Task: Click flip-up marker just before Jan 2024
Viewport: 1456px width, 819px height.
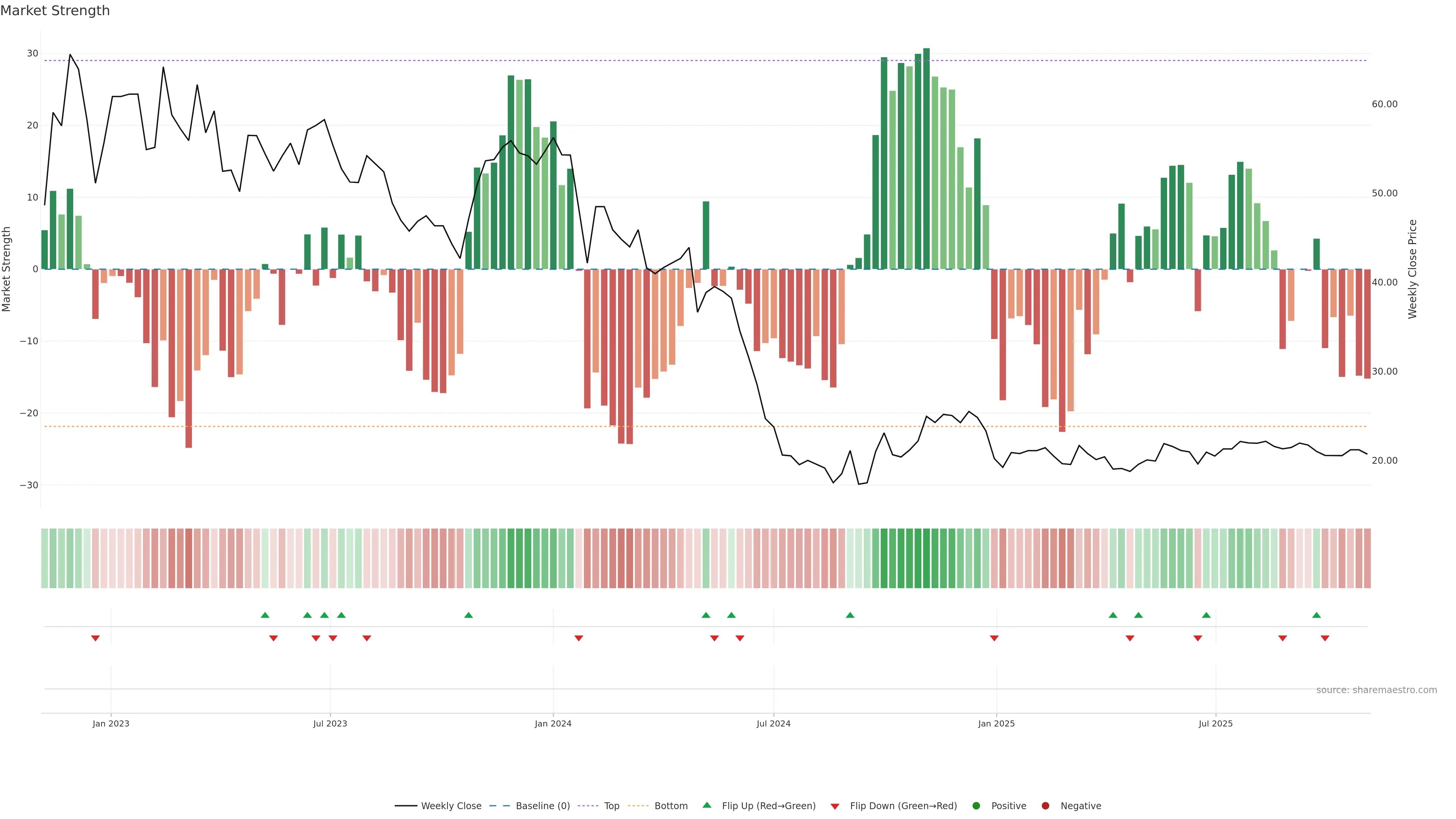Action: coord(469,615)
